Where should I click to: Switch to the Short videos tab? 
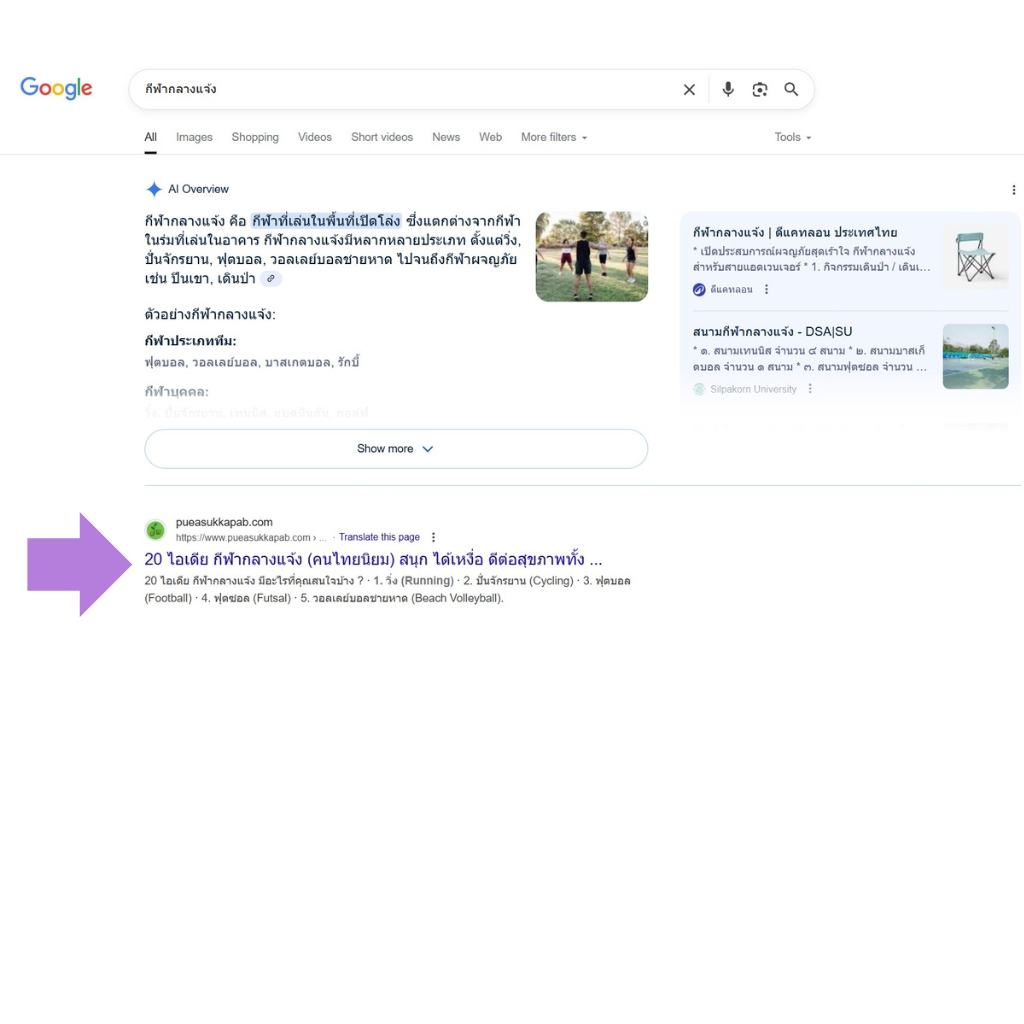point(381,137)
